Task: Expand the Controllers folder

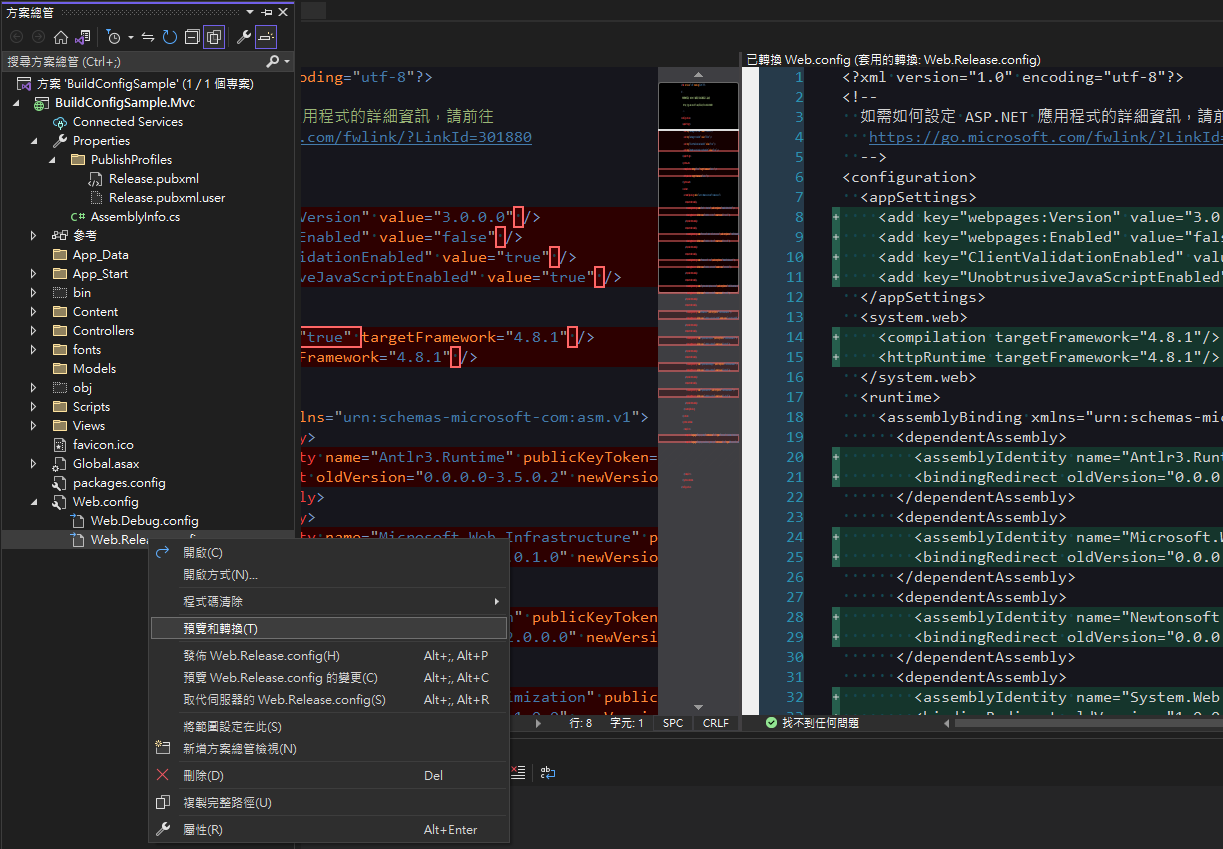Action: [x=33, y=330]
